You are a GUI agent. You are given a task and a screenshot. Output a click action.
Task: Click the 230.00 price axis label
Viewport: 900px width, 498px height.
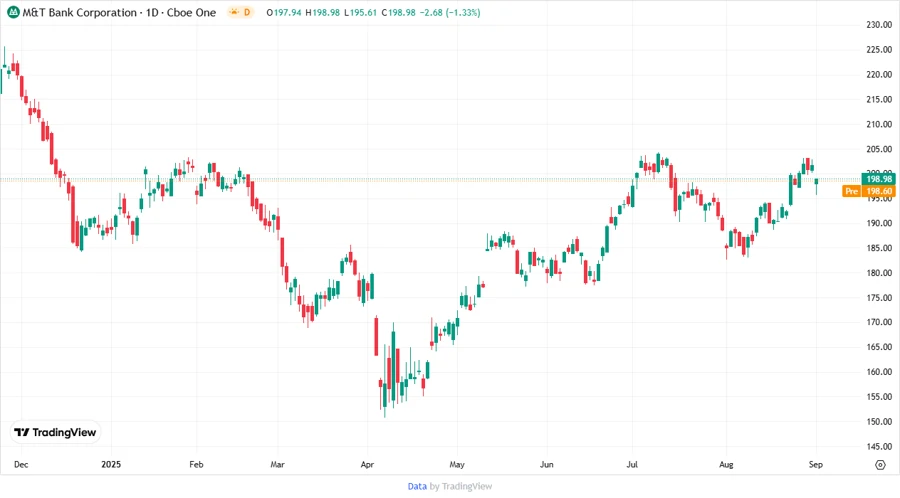point(879,25)
